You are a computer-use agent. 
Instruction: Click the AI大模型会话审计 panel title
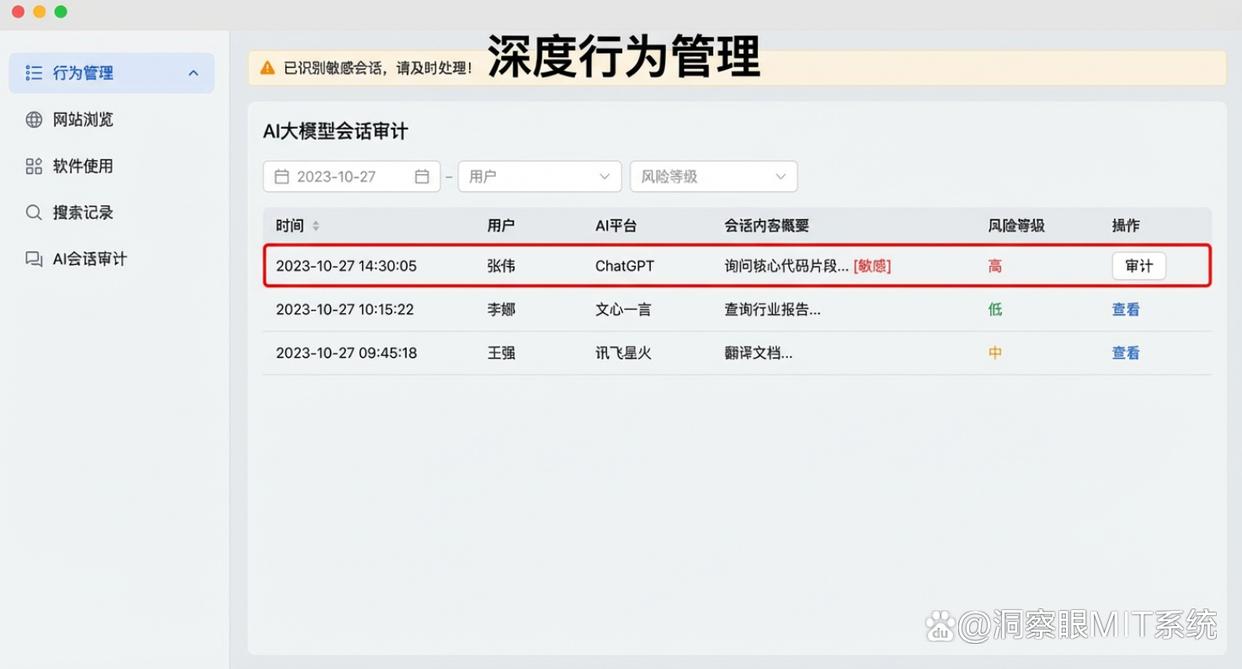(x=335, y=132)
